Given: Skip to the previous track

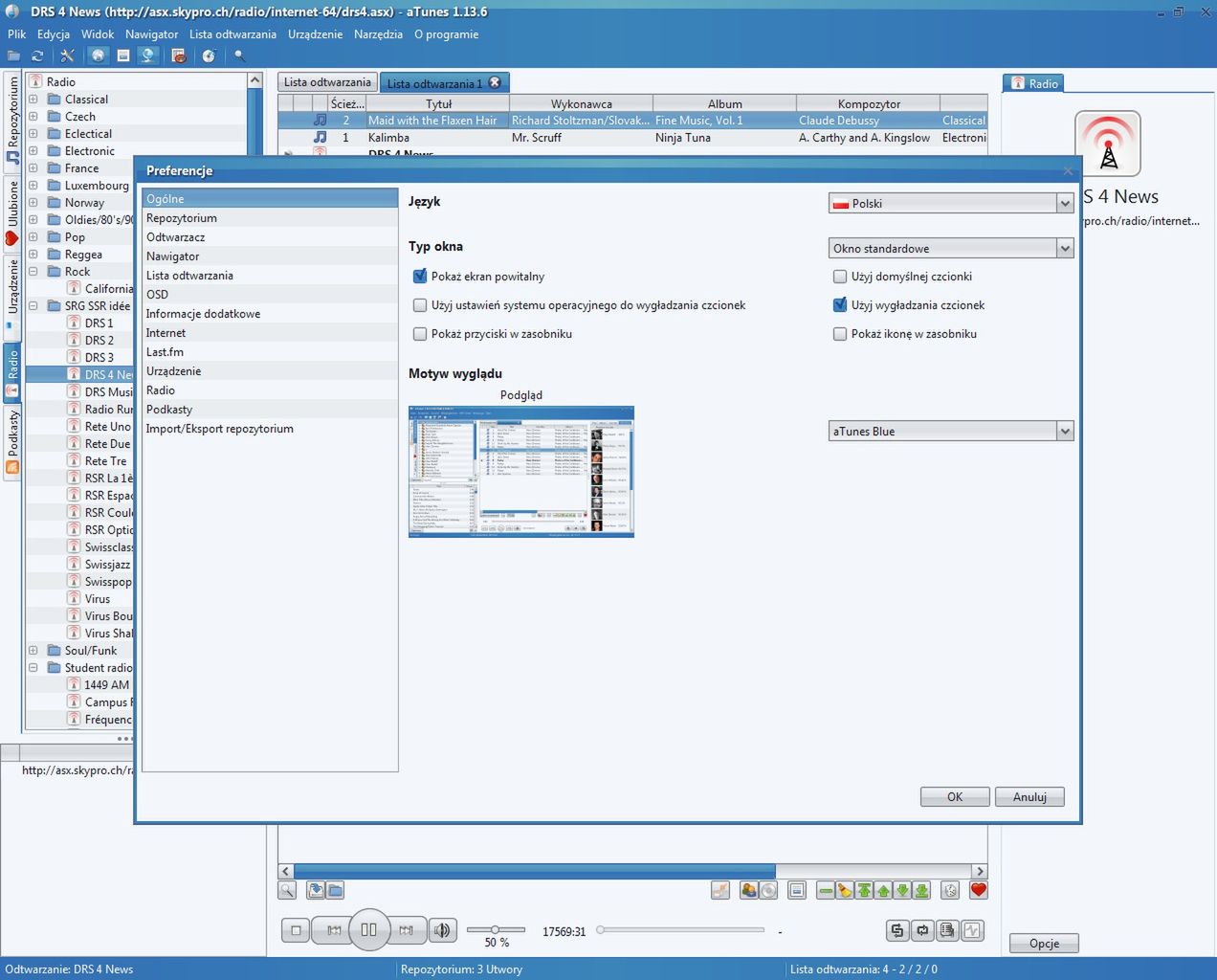Looking at the screenshot, I should click(x=334, y=930).
